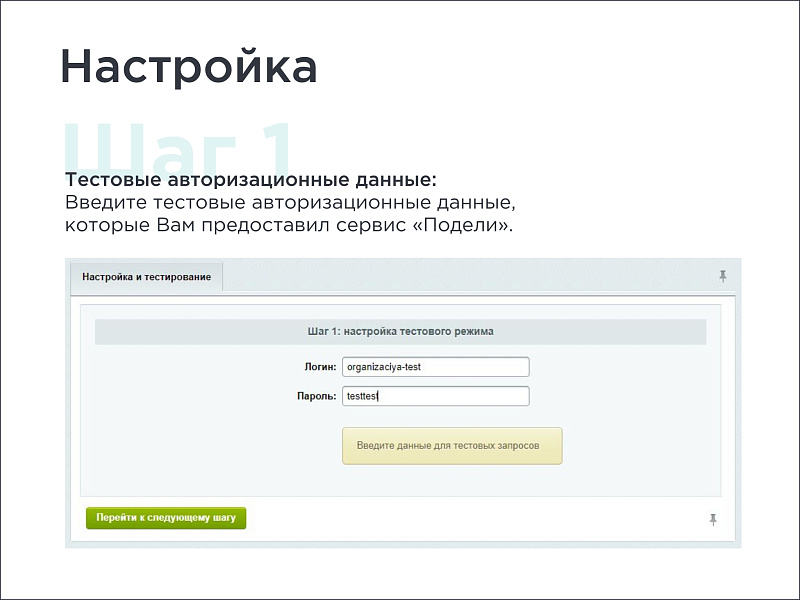Image resolution: width=800 pixels, height=600 pixels.
Task: Click the gray "Шаг 1: настройка тестового режима" header bar
Action: pos(400,331)
